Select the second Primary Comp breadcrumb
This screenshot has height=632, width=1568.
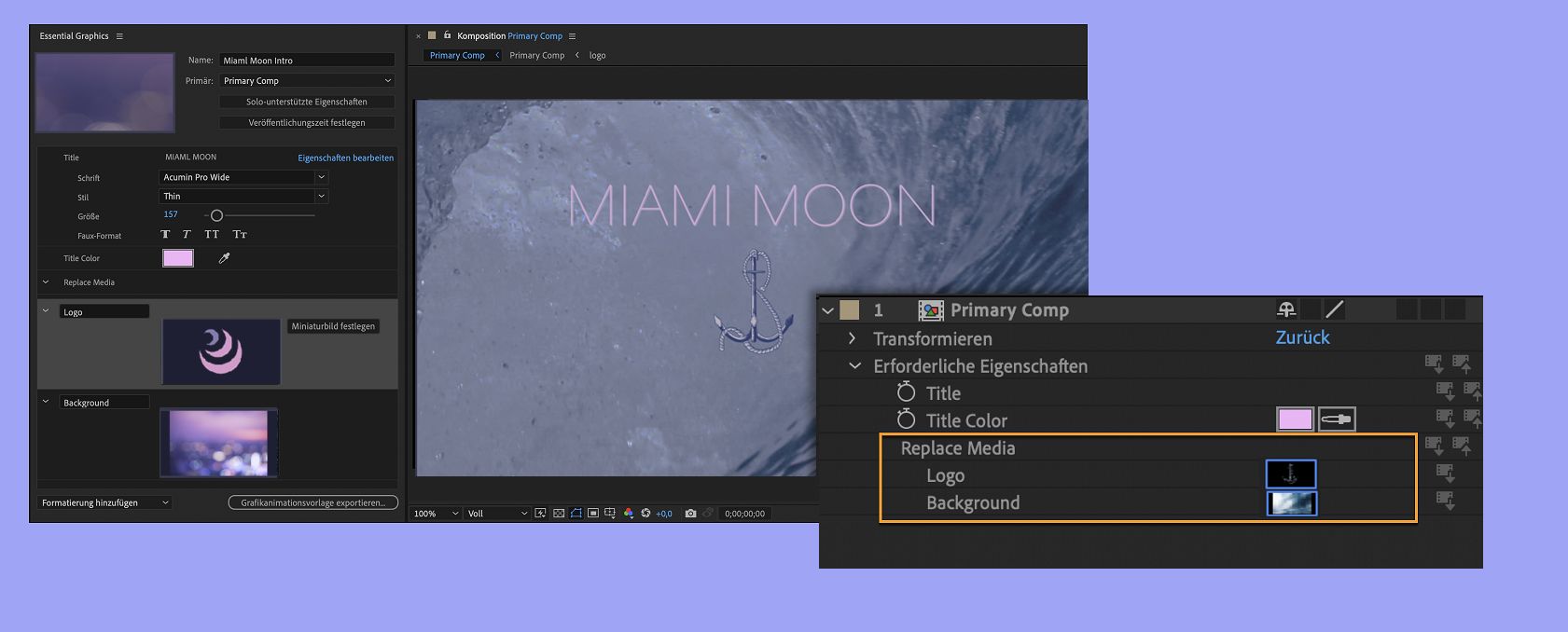(536, 55)
